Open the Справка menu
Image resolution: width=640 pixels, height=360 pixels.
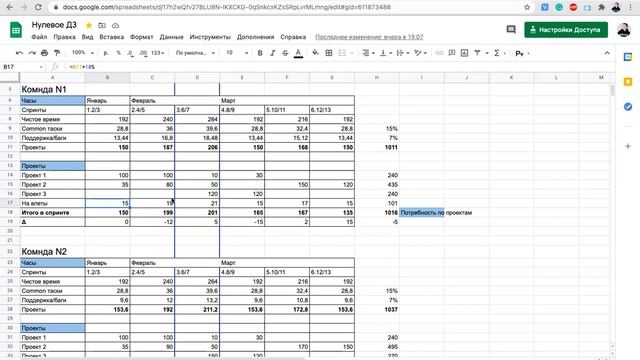pos(293,37)
